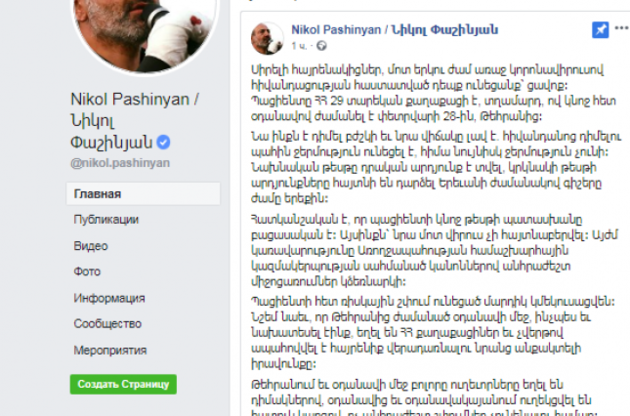This screenshot has width=630, height=416.
Task: Open the large page profile picture
Action: (x=145, y=32)
